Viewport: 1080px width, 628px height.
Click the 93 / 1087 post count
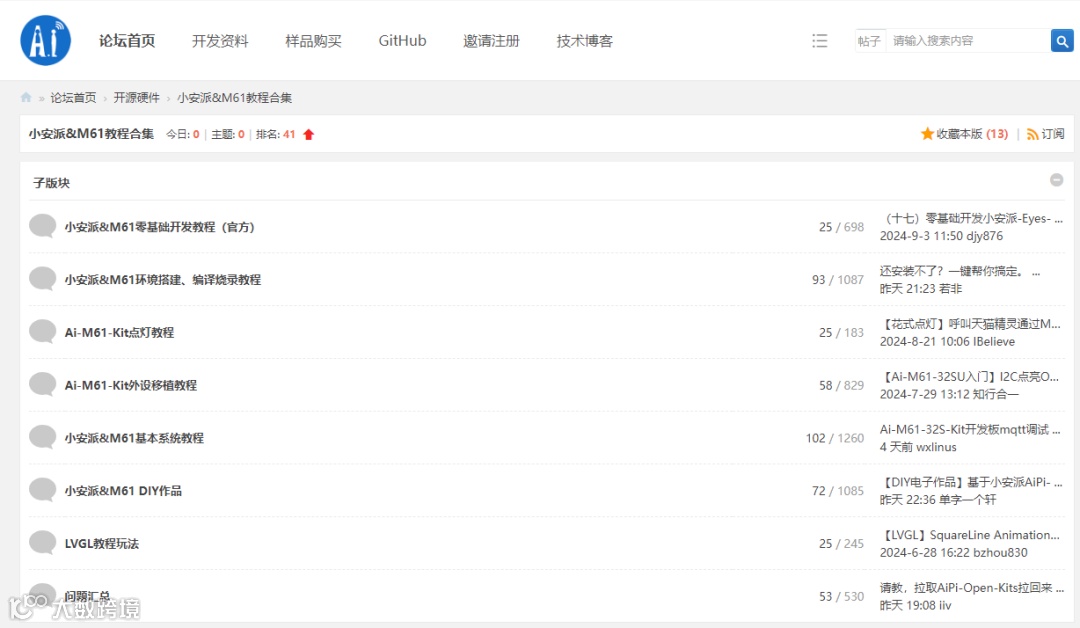[x=838, y=280]
